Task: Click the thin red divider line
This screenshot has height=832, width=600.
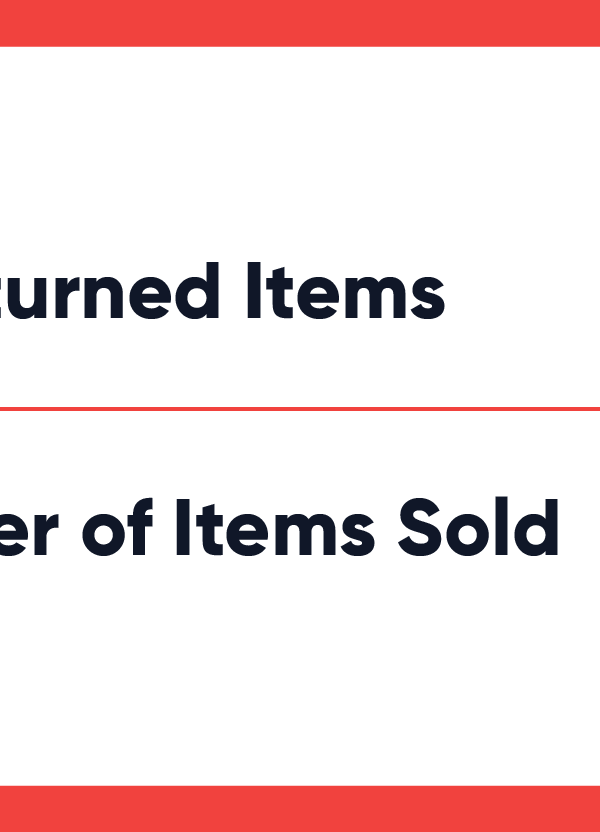Action: pos(300,409)
